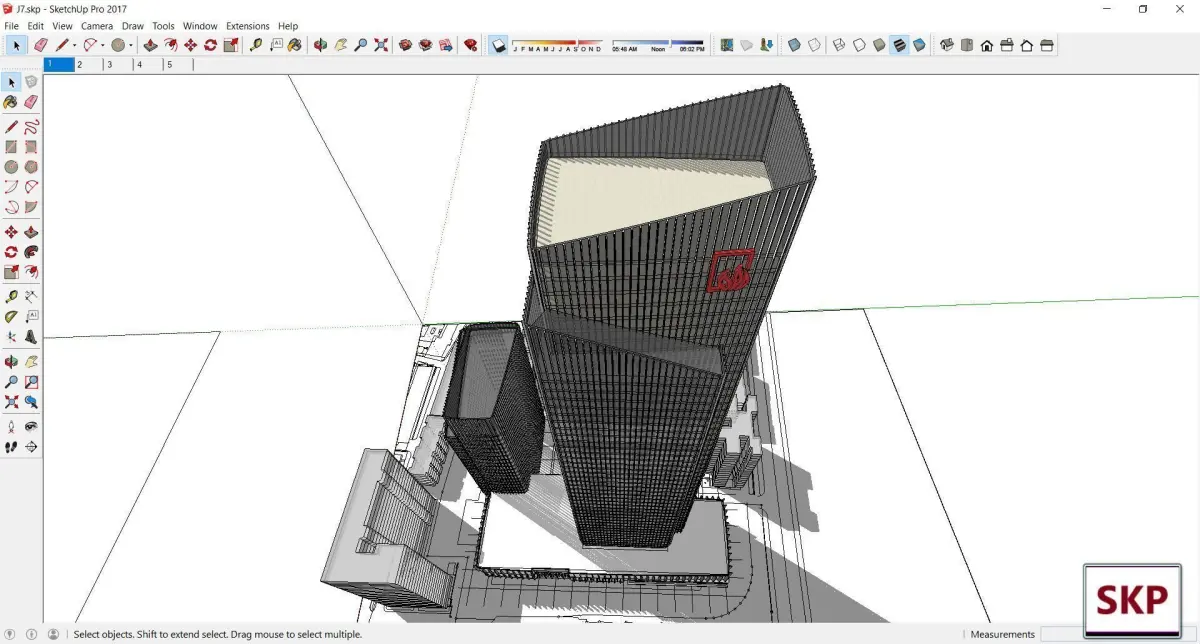Enable Shaded With Textures style

click(899, 45)
